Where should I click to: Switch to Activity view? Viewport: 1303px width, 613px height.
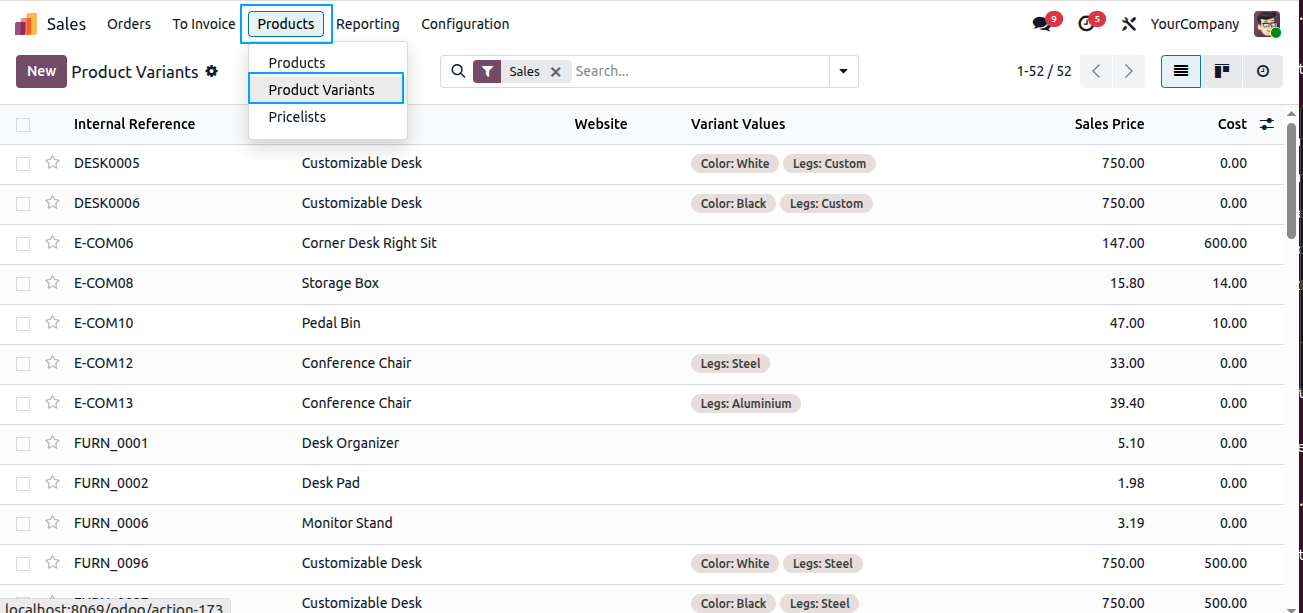(x=1262, y=71)
